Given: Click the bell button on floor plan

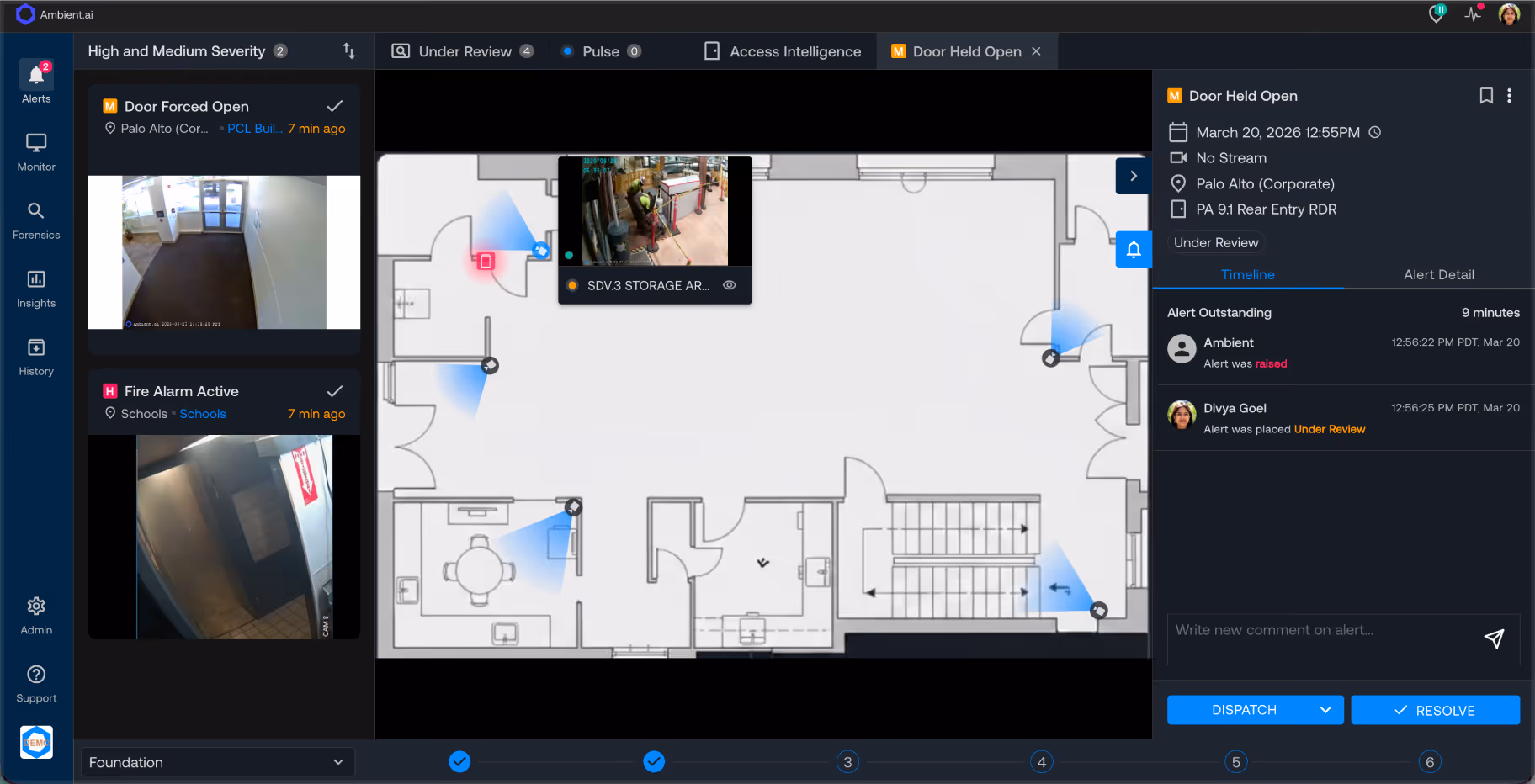Looking at the screenshot, I should pyautogui.click(x=1134, y=249).
